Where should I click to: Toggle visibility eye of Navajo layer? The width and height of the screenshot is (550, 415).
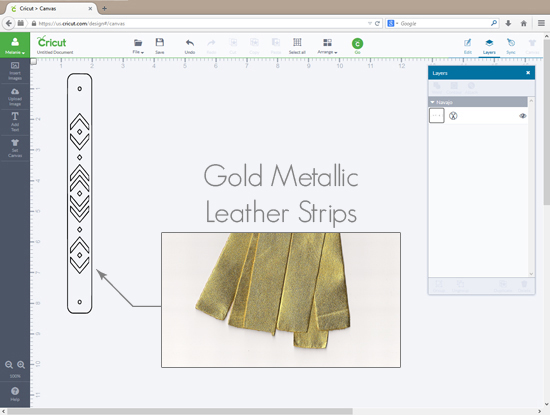(523, 116)
